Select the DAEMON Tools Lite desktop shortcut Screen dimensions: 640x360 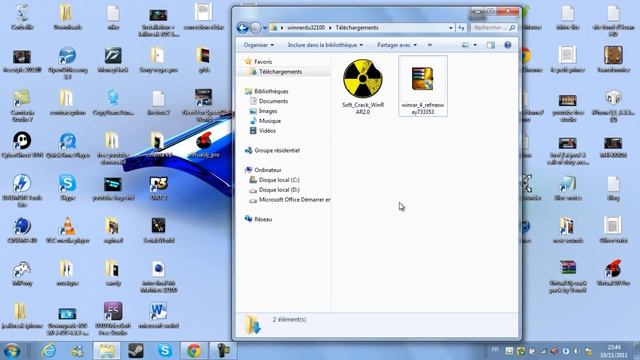click(x=22, y=191)
